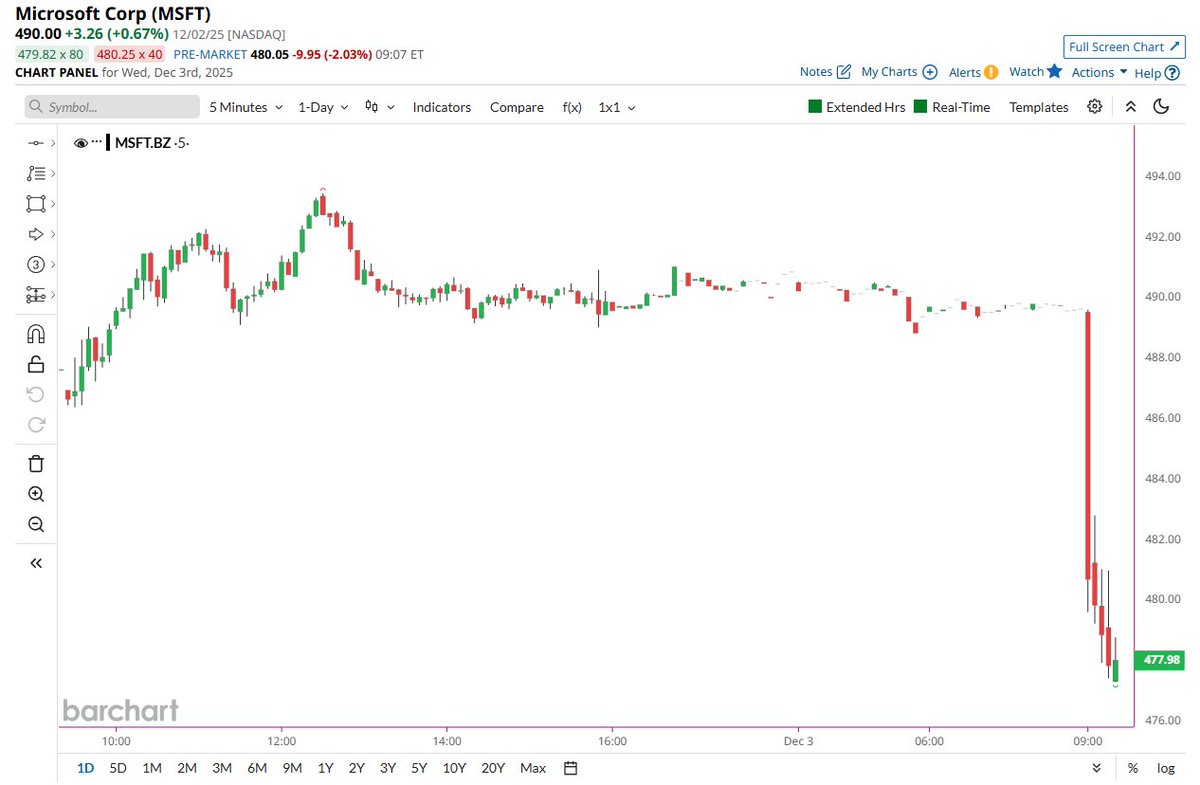Collapse the header with the double chevron up
The image size is (1200, 785).
coord(1131,107)
